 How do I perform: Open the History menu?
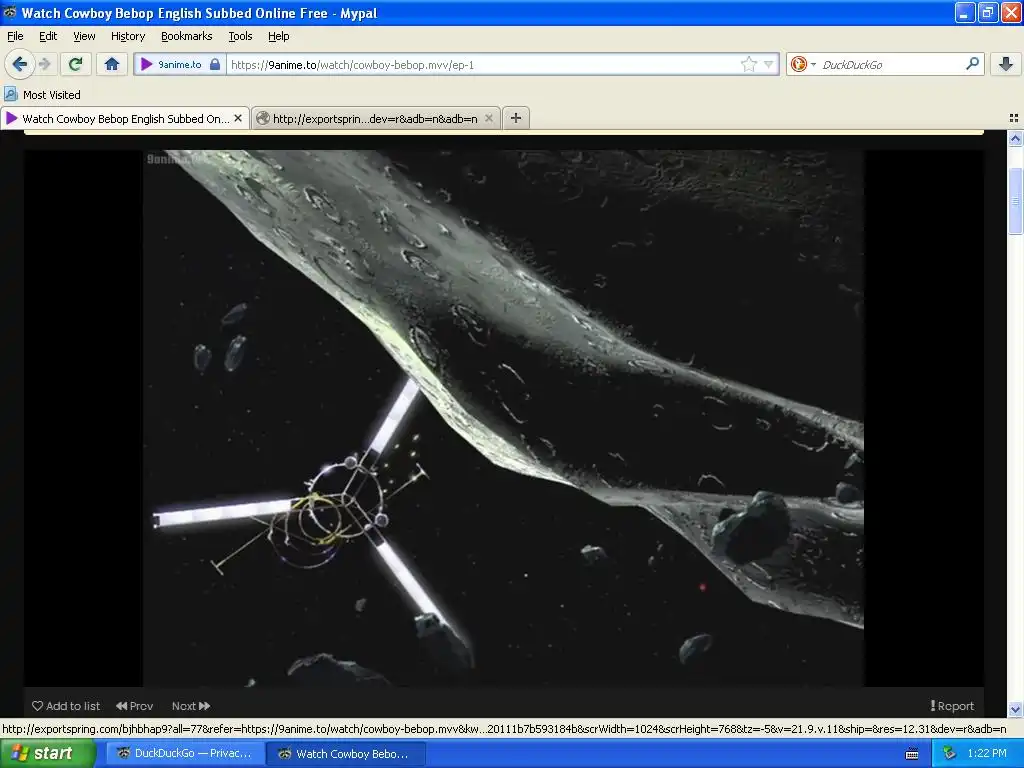128,36
